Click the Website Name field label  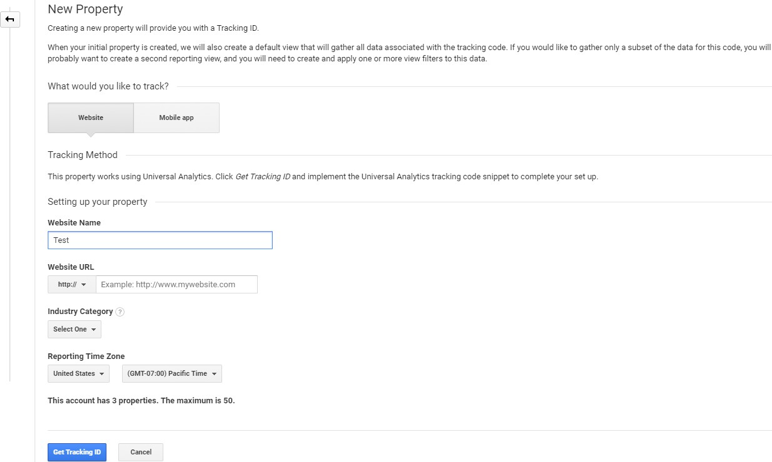(x=74, y=223)
